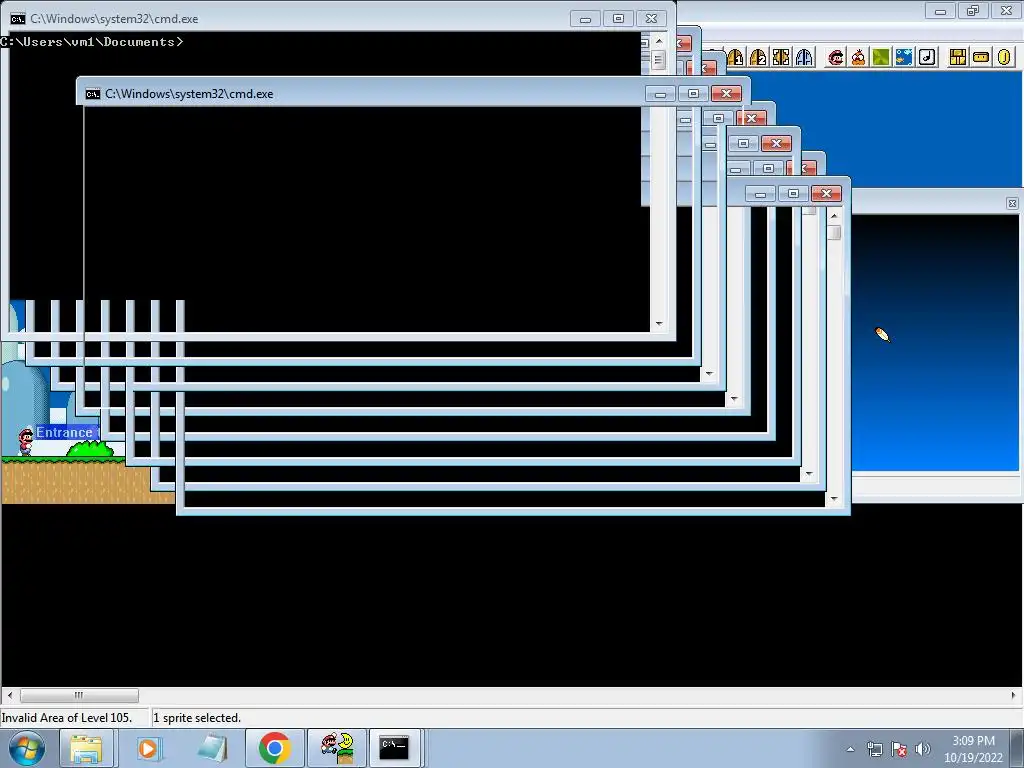The height and width of the screenshot is (768, 1024).
Task: Click the 'Invalid Area of Level 105.' status text
Action: pyautogui.click(x=67, y=718)
